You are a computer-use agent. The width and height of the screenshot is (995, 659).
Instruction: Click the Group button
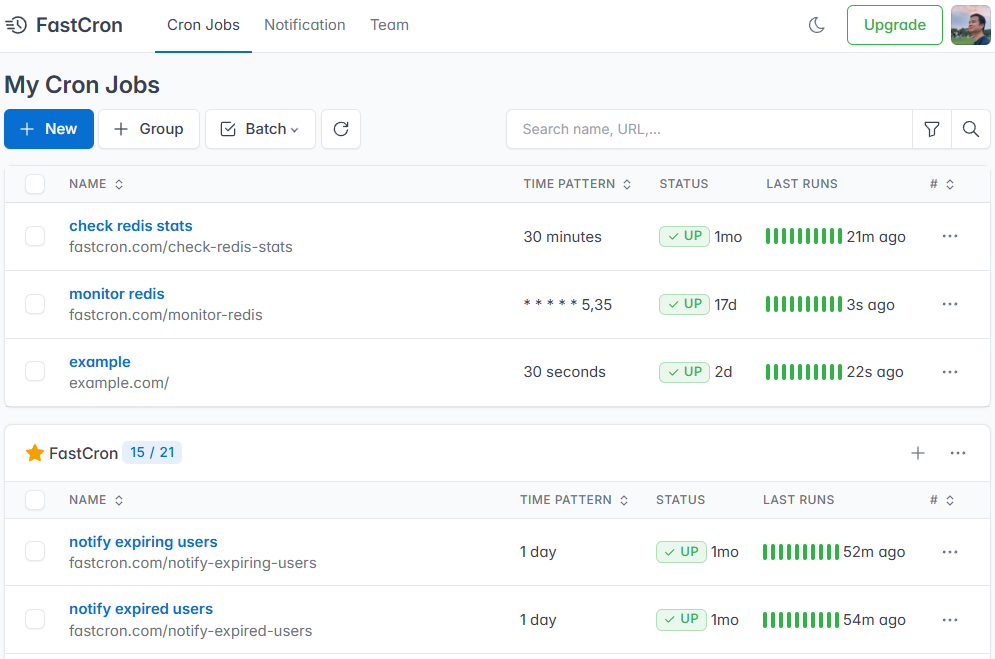(x=149, y=129)
